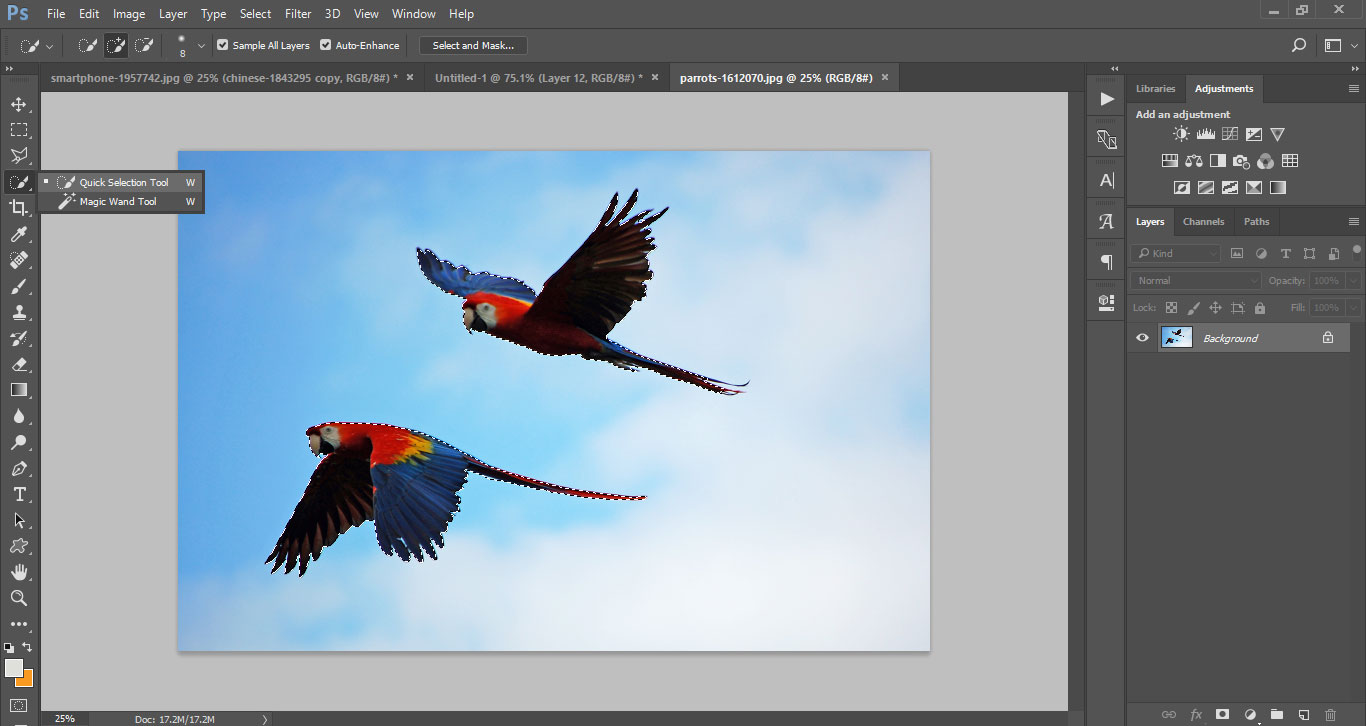Select the Eyedropper tool

coord(18,234)
